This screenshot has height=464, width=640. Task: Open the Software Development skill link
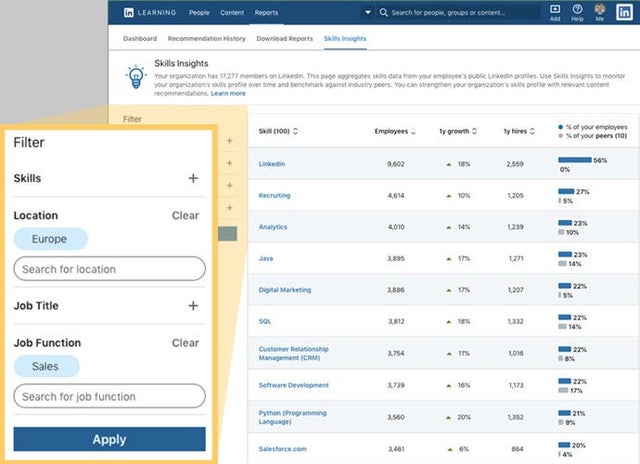pyautogui.click(x=293, y=385)
